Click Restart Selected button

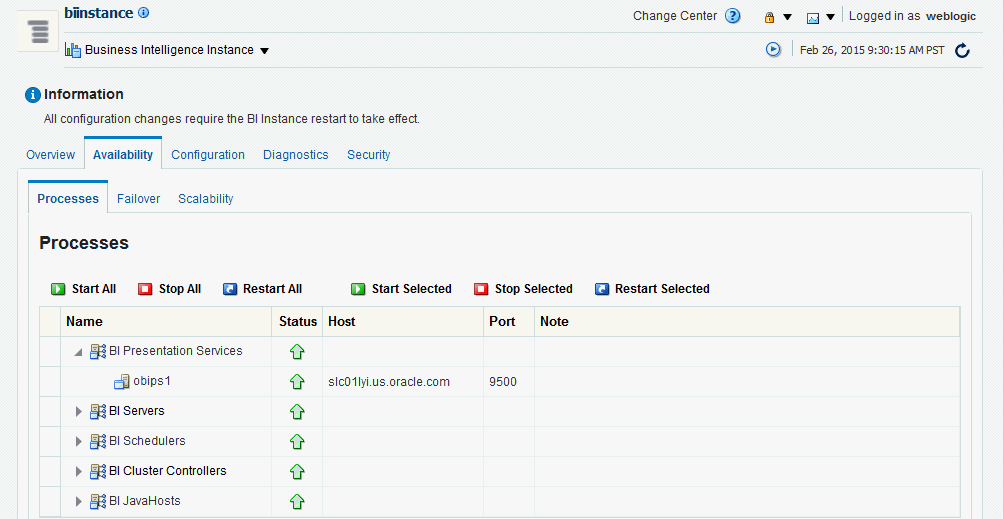click(652, 289)
